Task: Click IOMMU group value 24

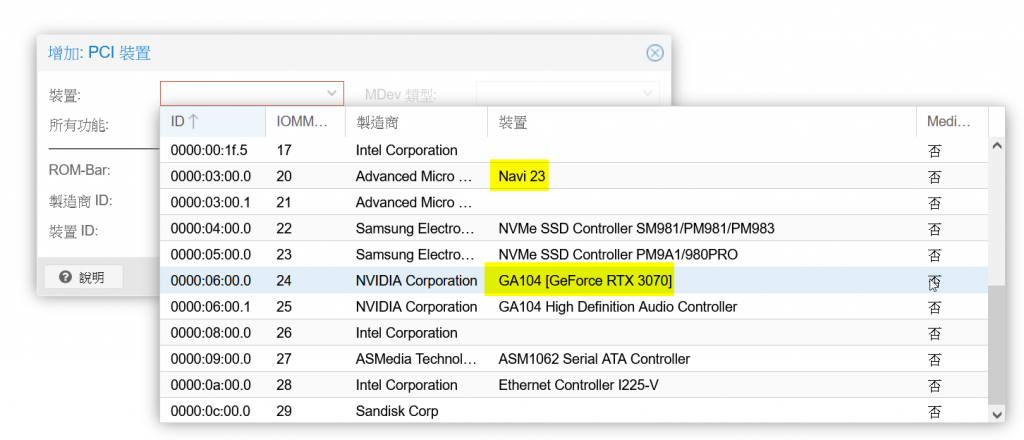Action: coord(284,281)
